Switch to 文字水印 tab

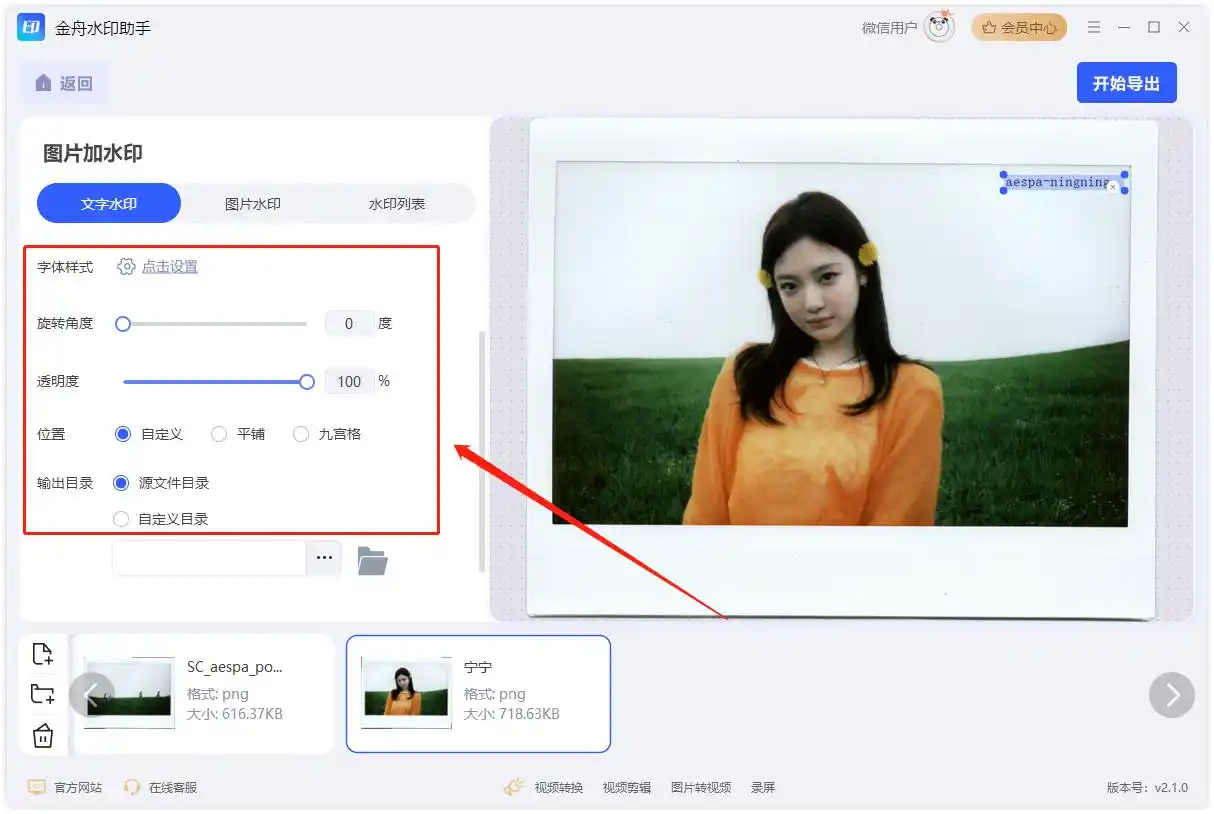click(x=109, y=203)
